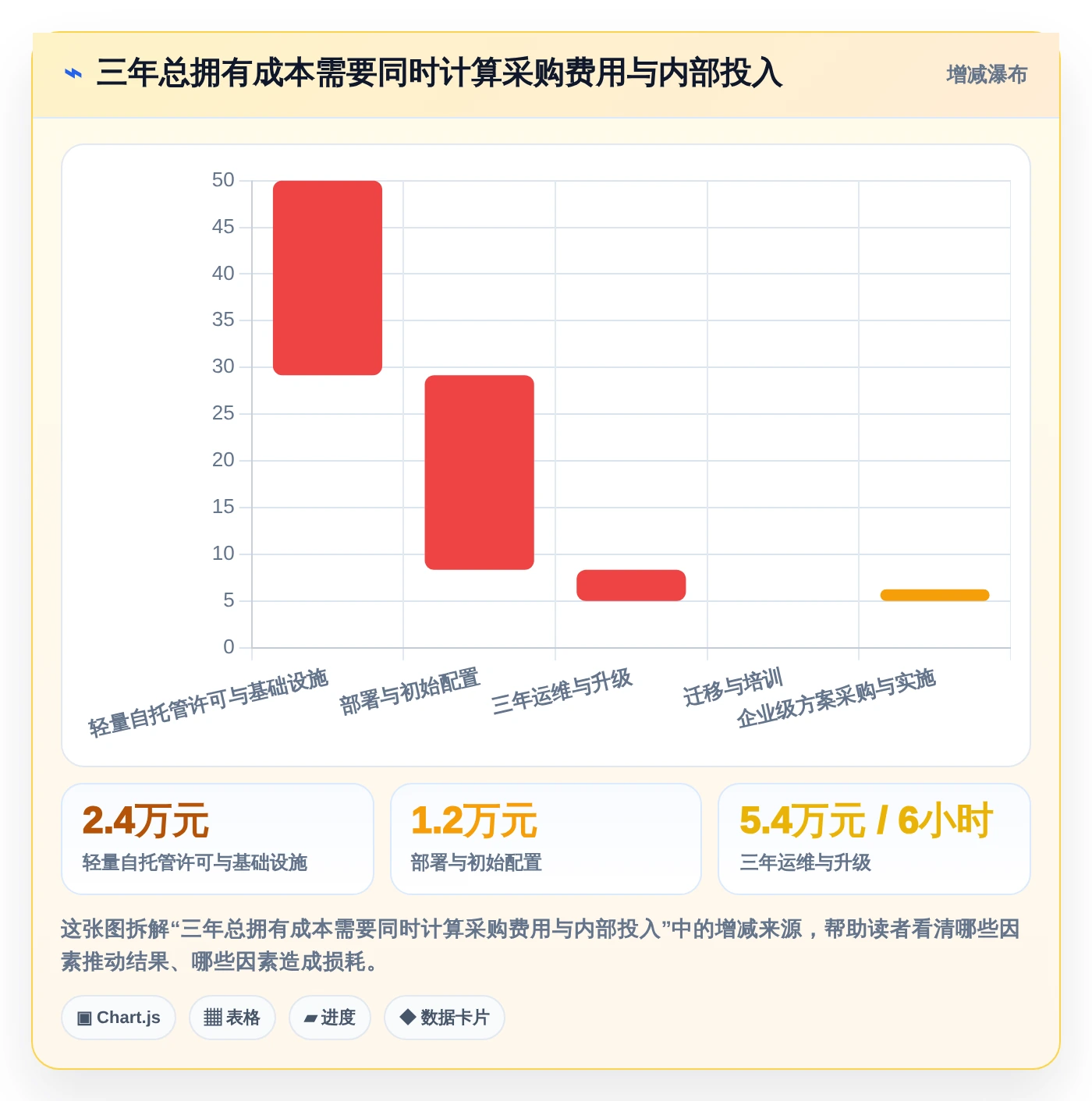Open the 1.2万元 data card

[546, 839]
